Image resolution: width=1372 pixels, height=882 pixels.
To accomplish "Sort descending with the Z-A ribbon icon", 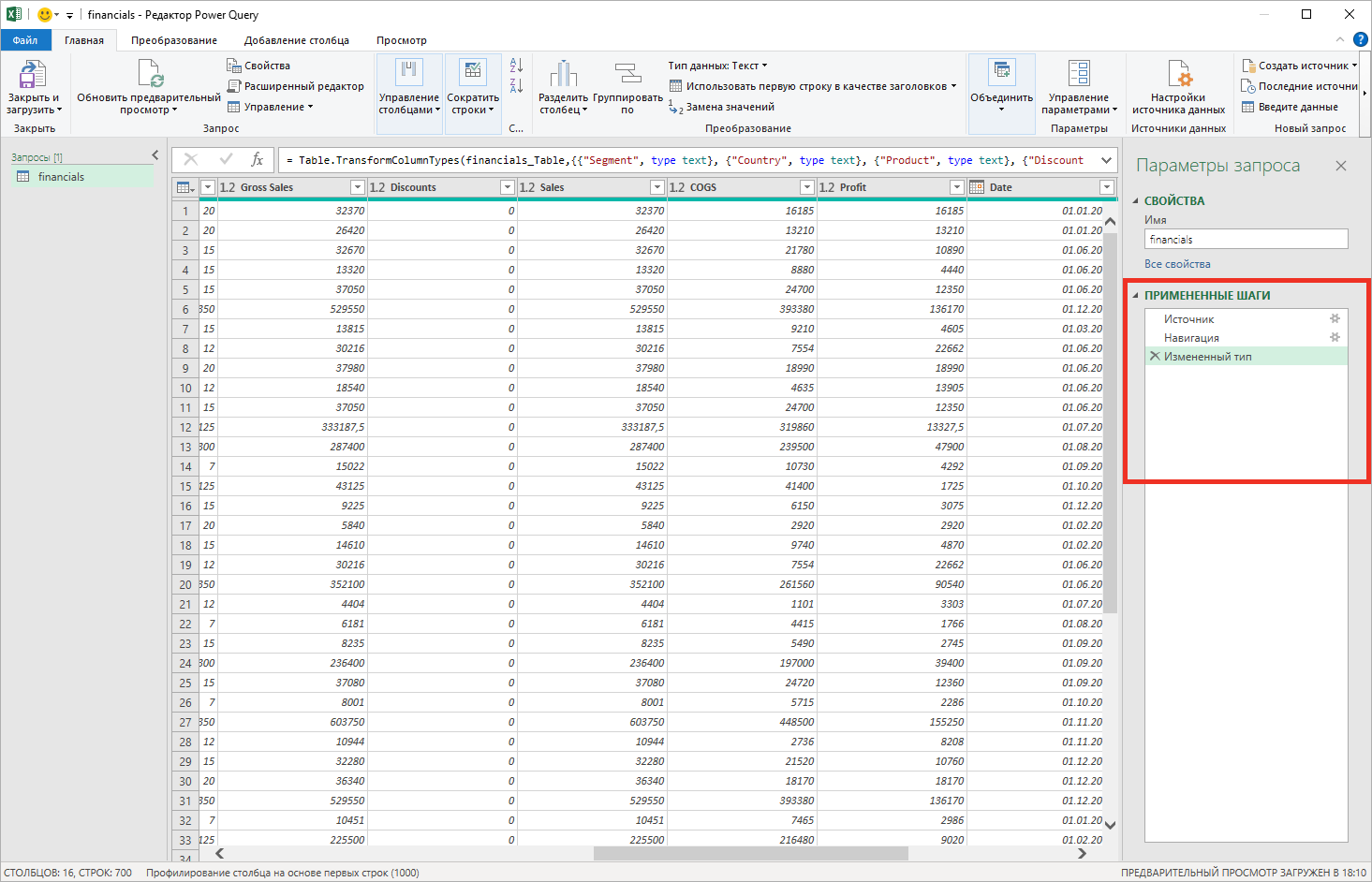I will [x=516, y=85].
